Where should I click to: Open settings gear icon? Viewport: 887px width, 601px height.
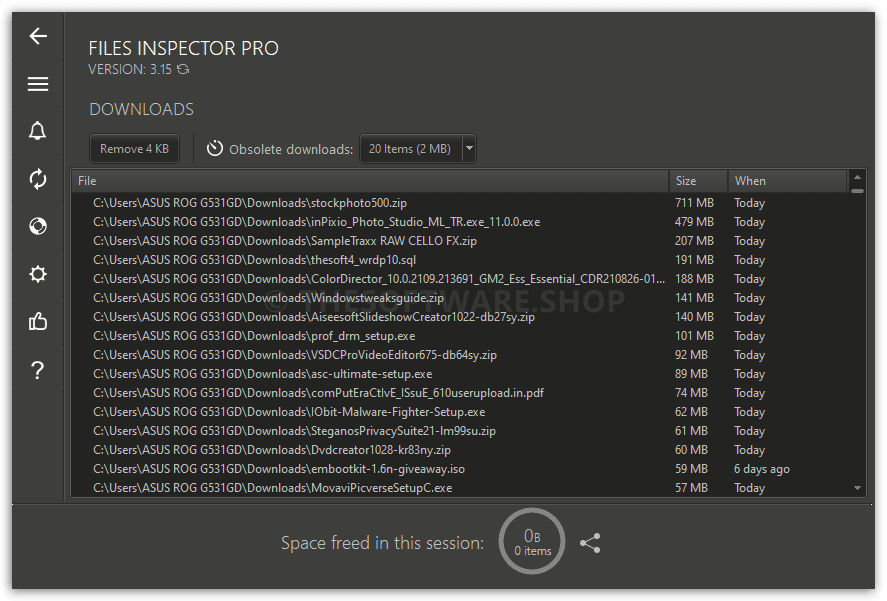click(38, 274)
